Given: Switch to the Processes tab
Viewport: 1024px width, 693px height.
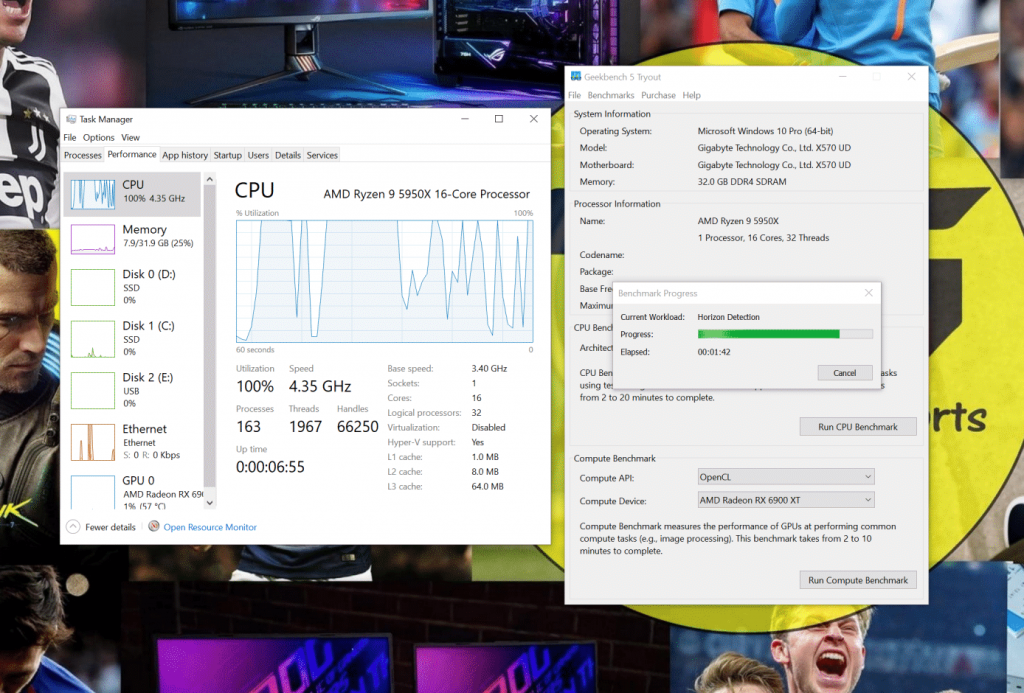Looking at the screenshot, I should [x=83, y=155].
